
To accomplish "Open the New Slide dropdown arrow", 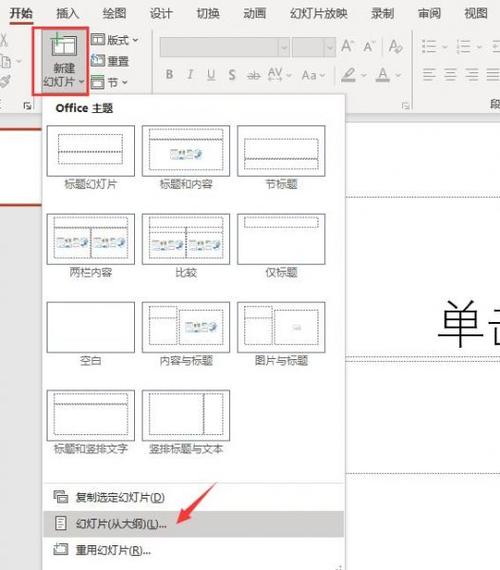I will [82, 82].
